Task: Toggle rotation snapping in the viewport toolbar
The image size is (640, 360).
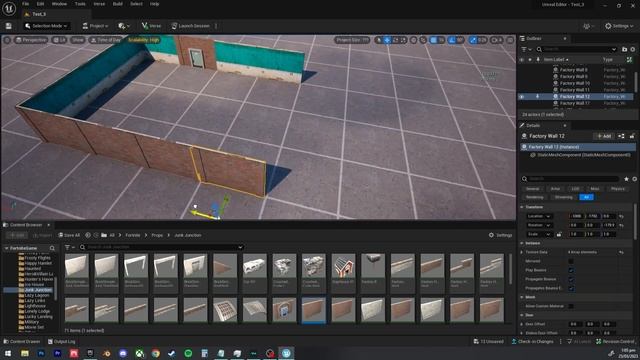Action: click(x=452, y=40)
